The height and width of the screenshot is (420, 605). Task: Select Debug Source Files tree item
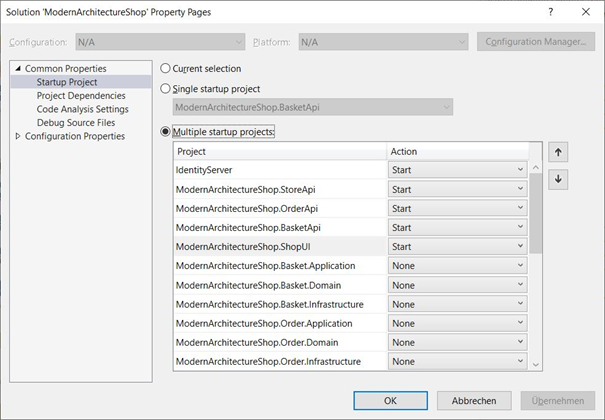[x=76, y=123]
